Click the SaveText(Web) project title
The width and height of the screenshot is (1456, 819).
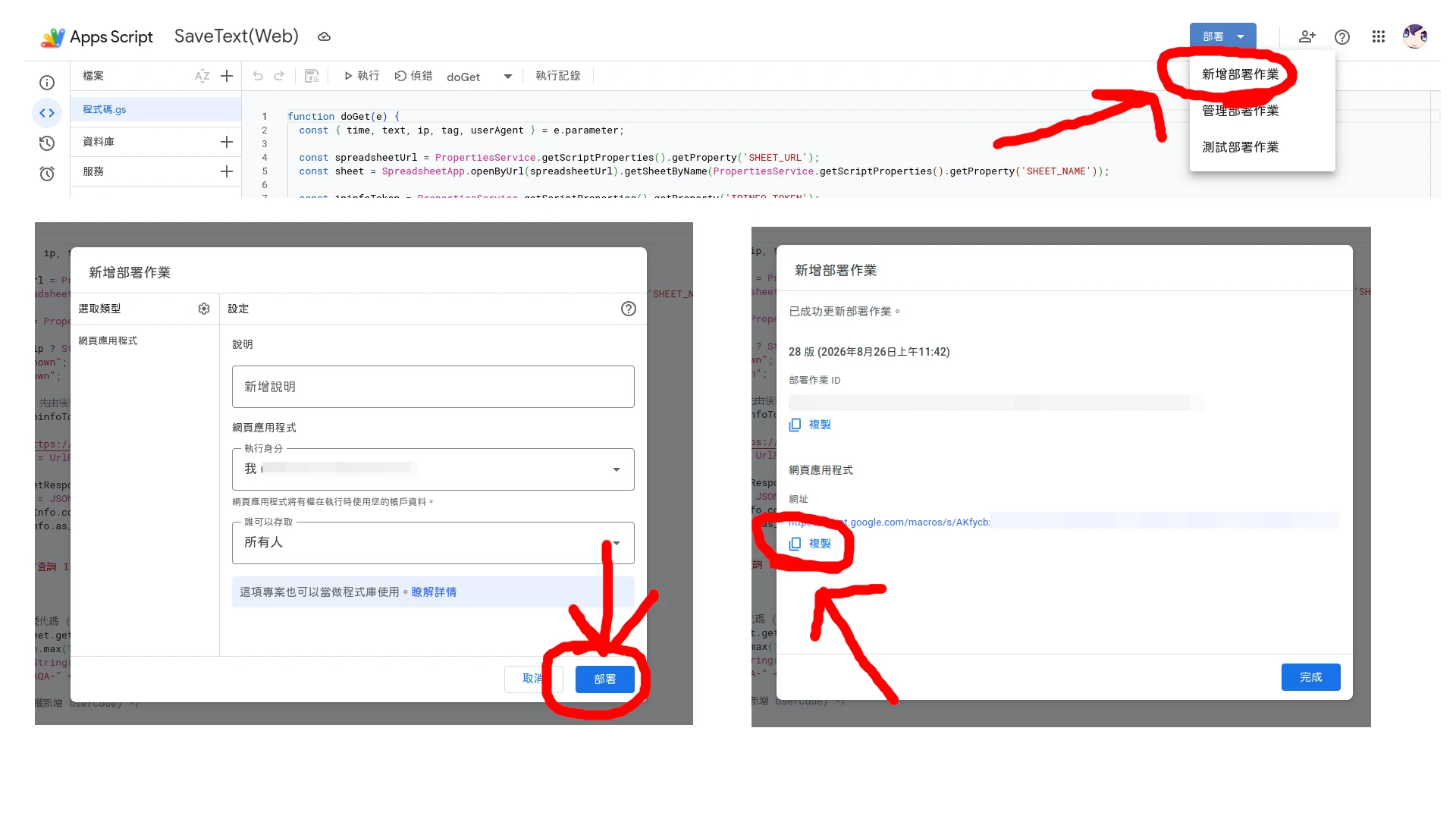coord(236,36)
